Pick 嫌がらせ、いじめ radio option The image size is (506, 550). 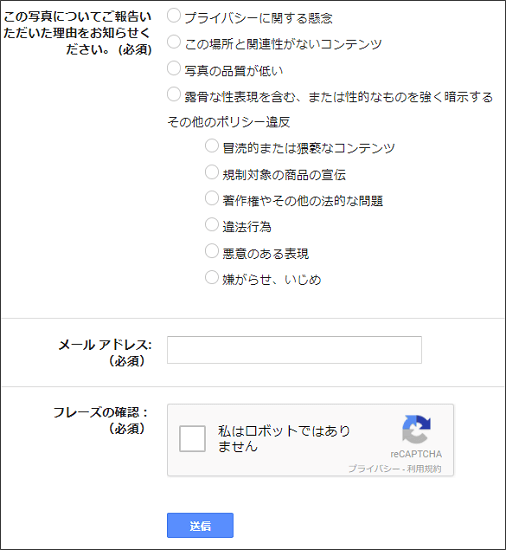pos(211,277)
